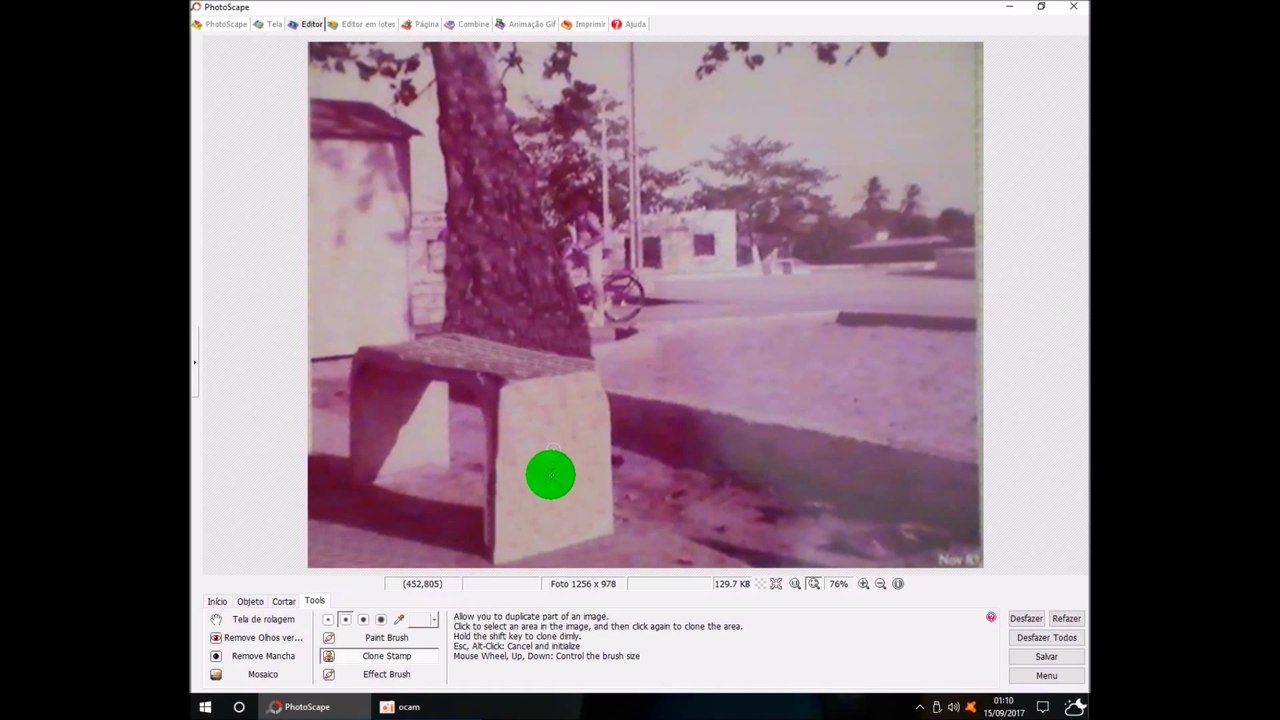Switch to the Tools tab
This screenshot has height=720, width=1280.
[x=315, y=601]
